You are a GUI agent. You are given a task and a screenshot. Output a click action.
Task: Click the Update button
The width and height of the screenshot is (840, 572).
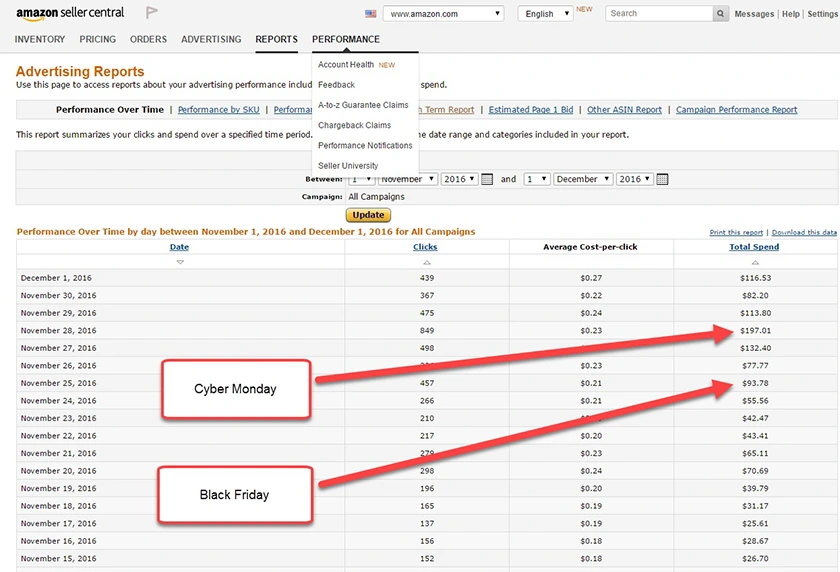point(368,215)
